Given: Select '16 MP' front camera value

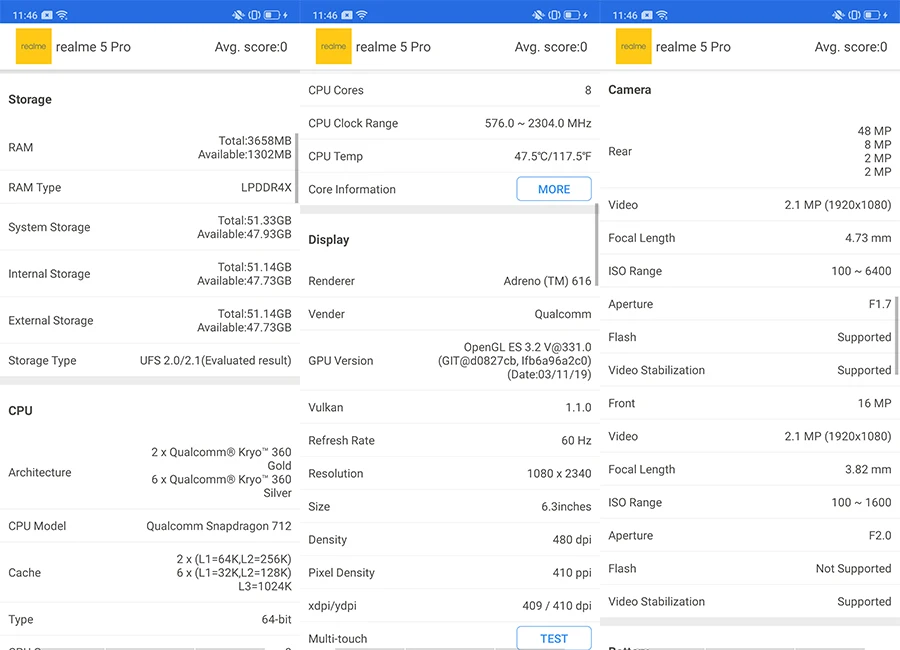Looking at the screenshot, I should (874, 403).
